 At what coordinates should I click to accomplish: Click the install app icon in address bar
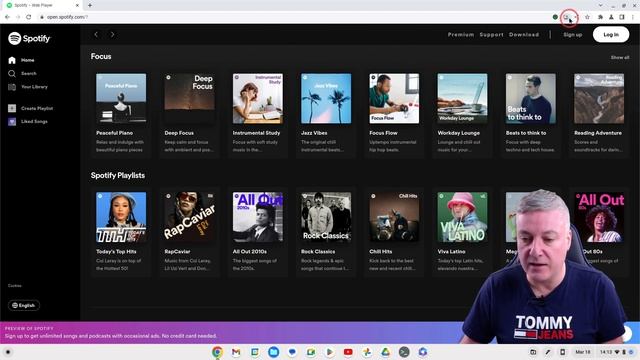click(566, 17)
